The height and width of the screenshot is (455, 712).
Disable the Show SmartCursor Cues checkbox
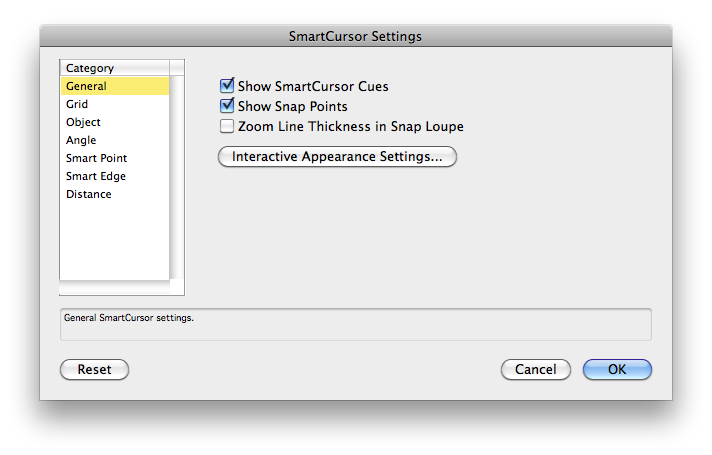click(x=227, y=87)
